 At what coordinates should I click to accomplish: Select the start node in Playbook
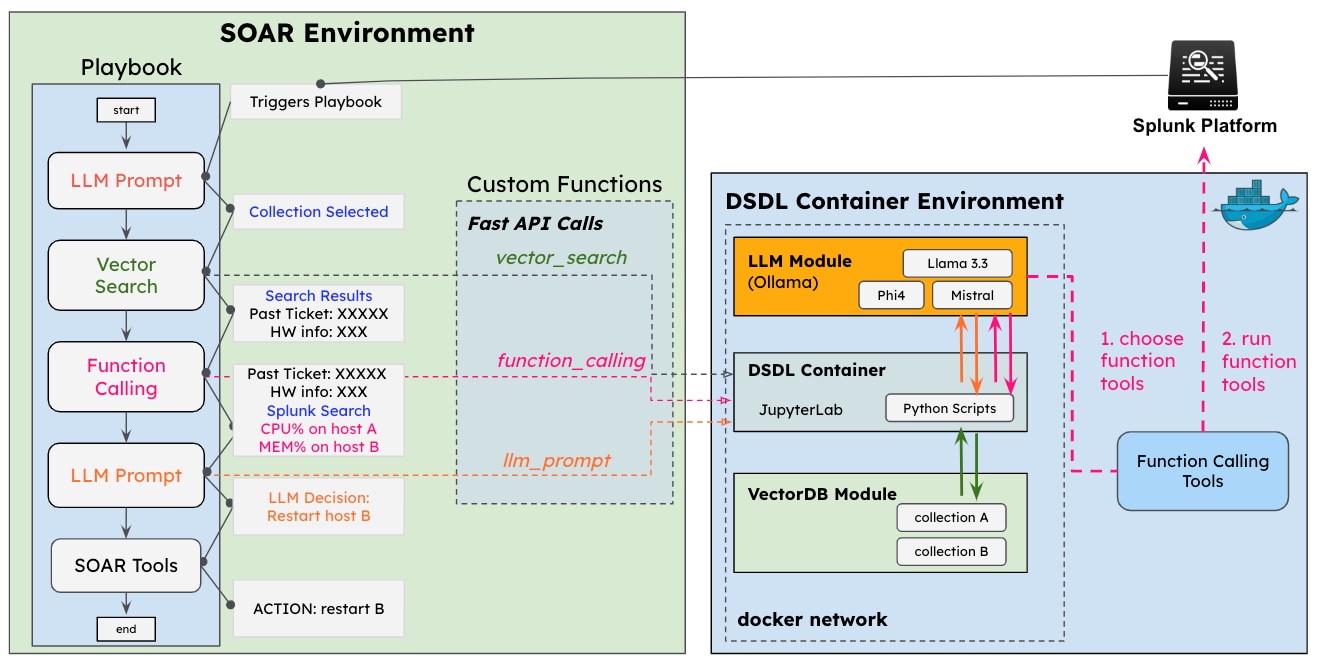pyautogui.click(x=126, y=110)
